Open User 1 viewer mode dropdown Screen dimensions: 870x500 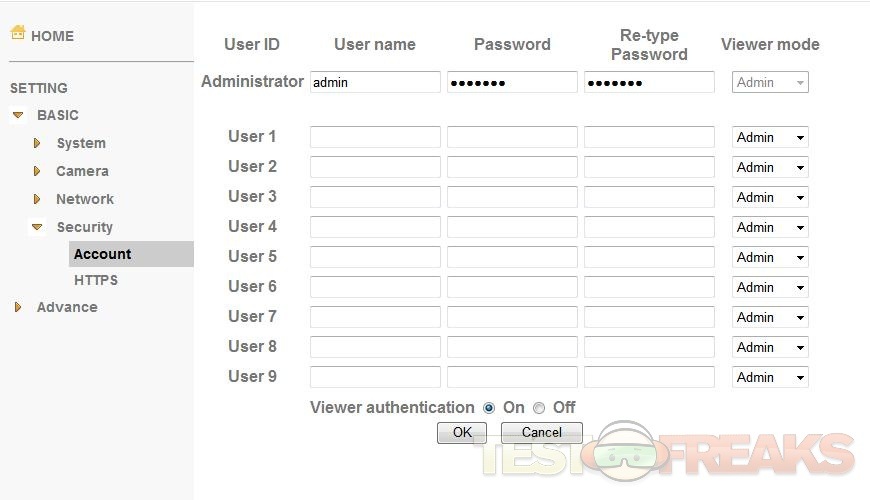point(770,138)
